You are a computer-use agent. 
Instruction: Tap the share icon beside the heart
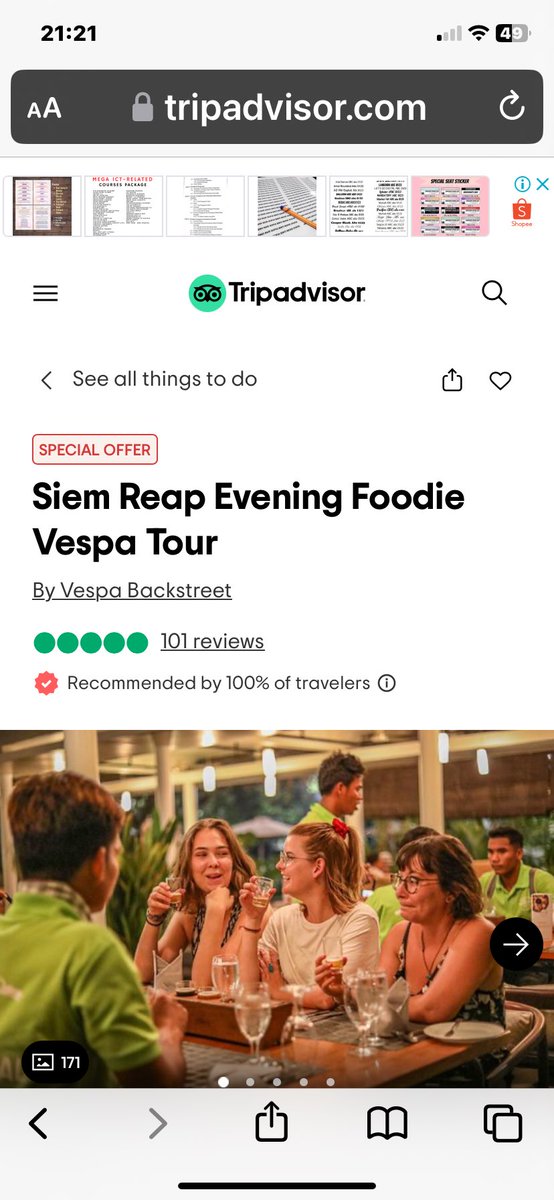click(x=452, y=380)
